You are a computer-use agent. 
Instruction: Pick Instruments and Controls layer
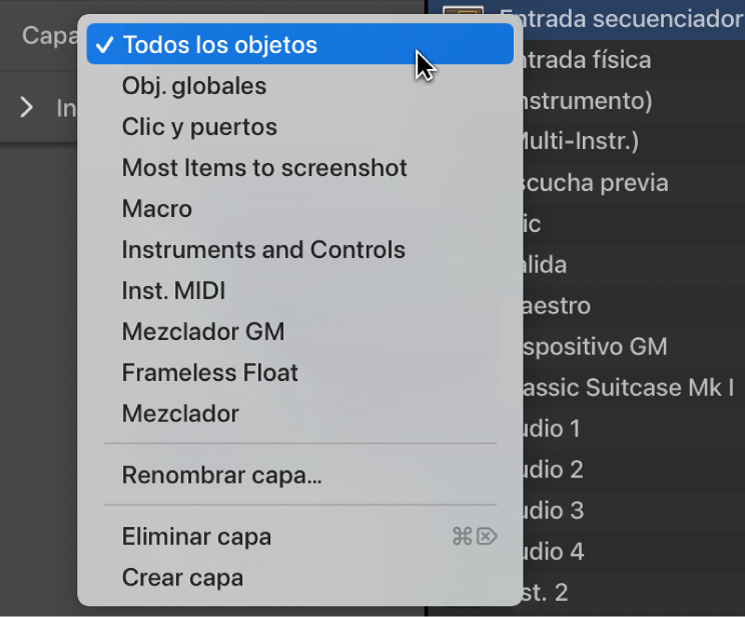coord(263,250)
